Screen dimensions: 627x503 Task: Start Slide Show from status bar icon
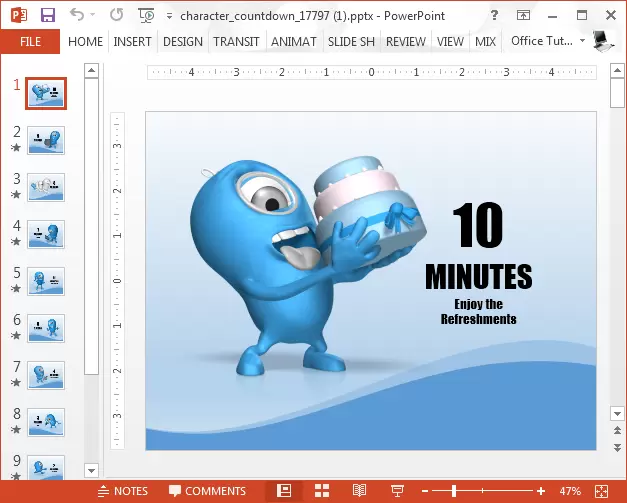point(396,491)
